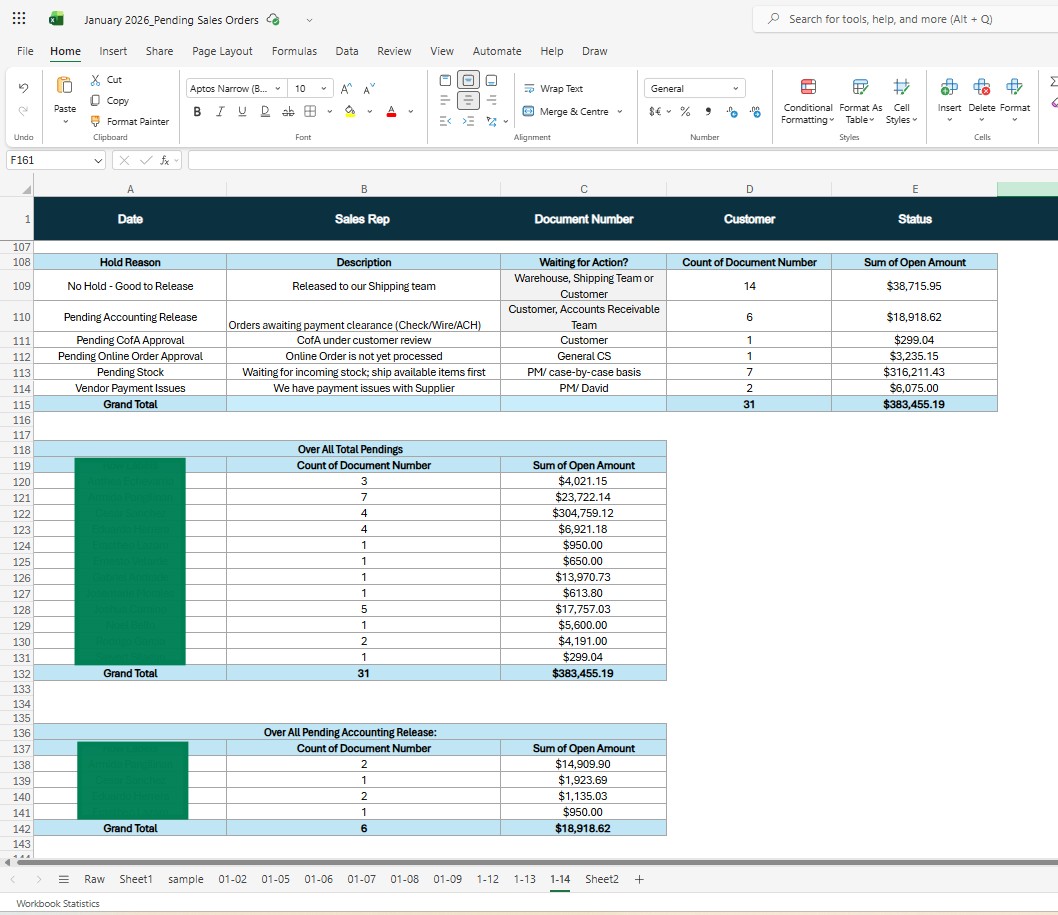Open the Cell Styles menu

pos(901,101)
